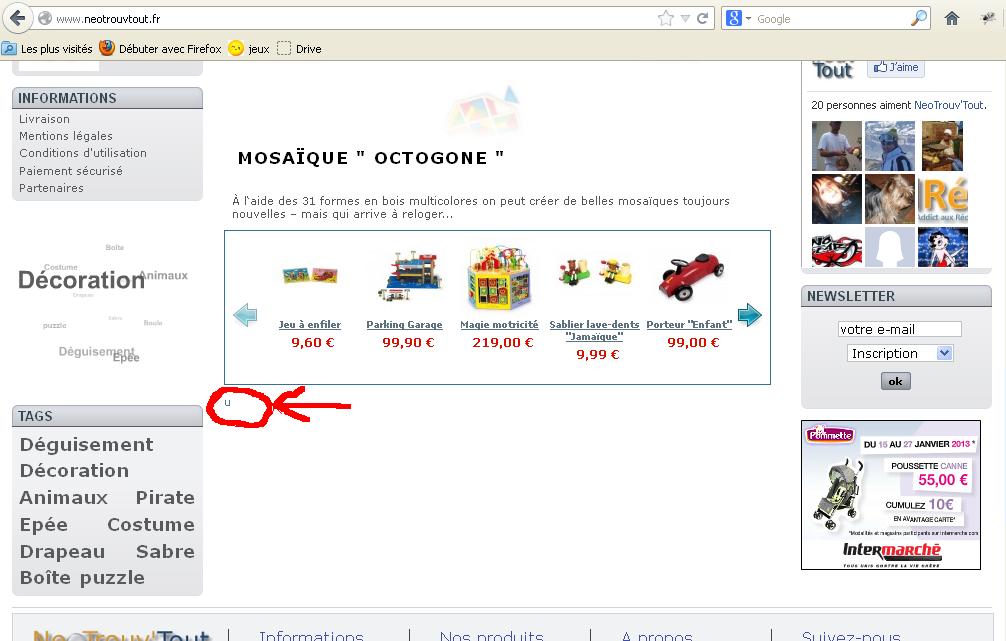Click the '219,00 €' price text
This screenshot has width=1006, height=641.
point(502,343)
